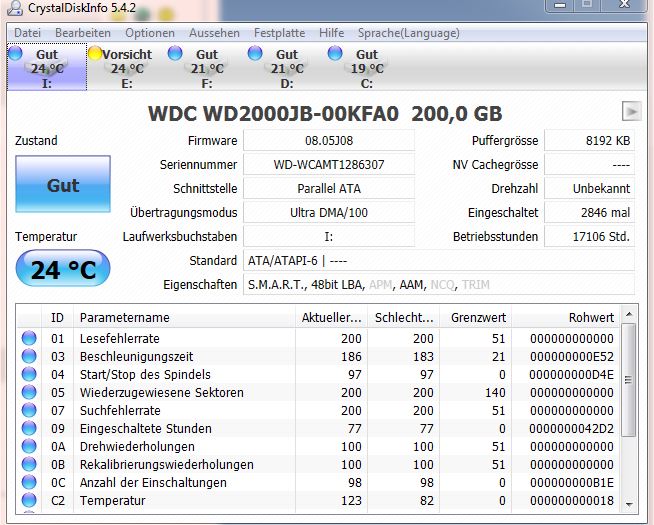This screenshot has height=525, width=654.
Task: Sort by the Parametername column header
Action: [x=184, y=317]
